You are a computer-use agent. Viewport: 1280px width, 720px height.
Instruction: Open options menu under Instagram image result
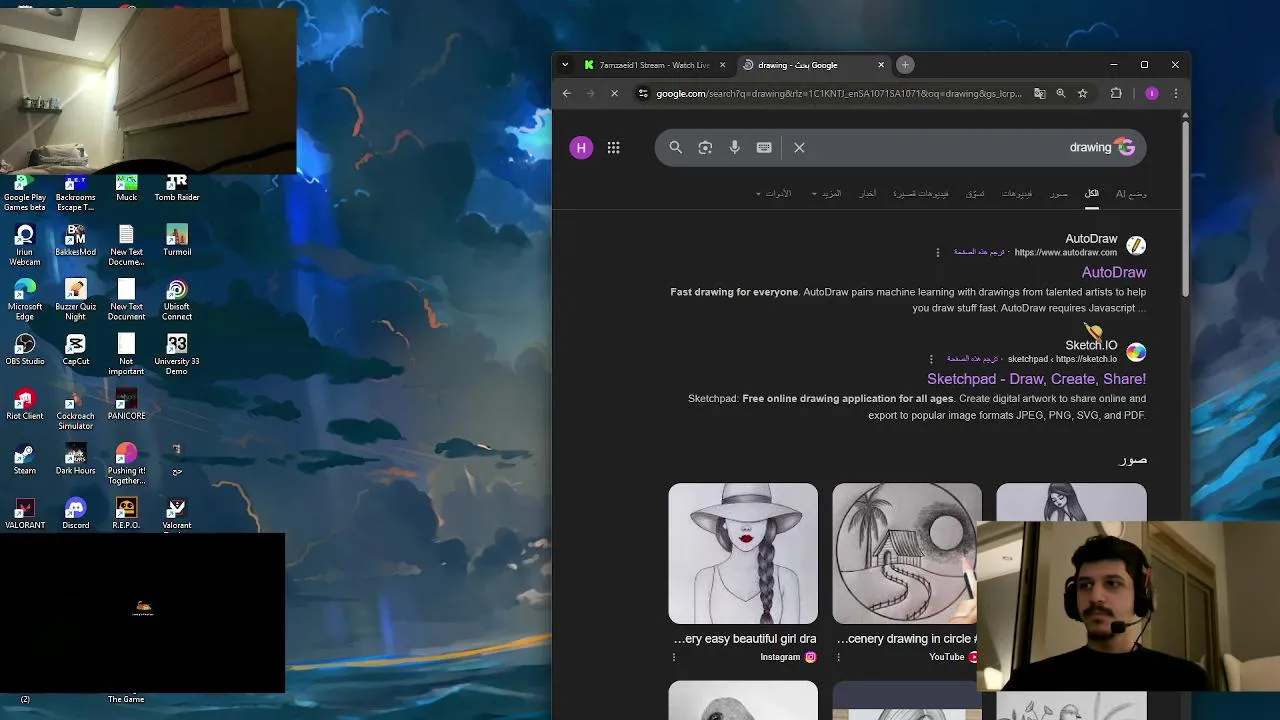click(x=674, y=657)
